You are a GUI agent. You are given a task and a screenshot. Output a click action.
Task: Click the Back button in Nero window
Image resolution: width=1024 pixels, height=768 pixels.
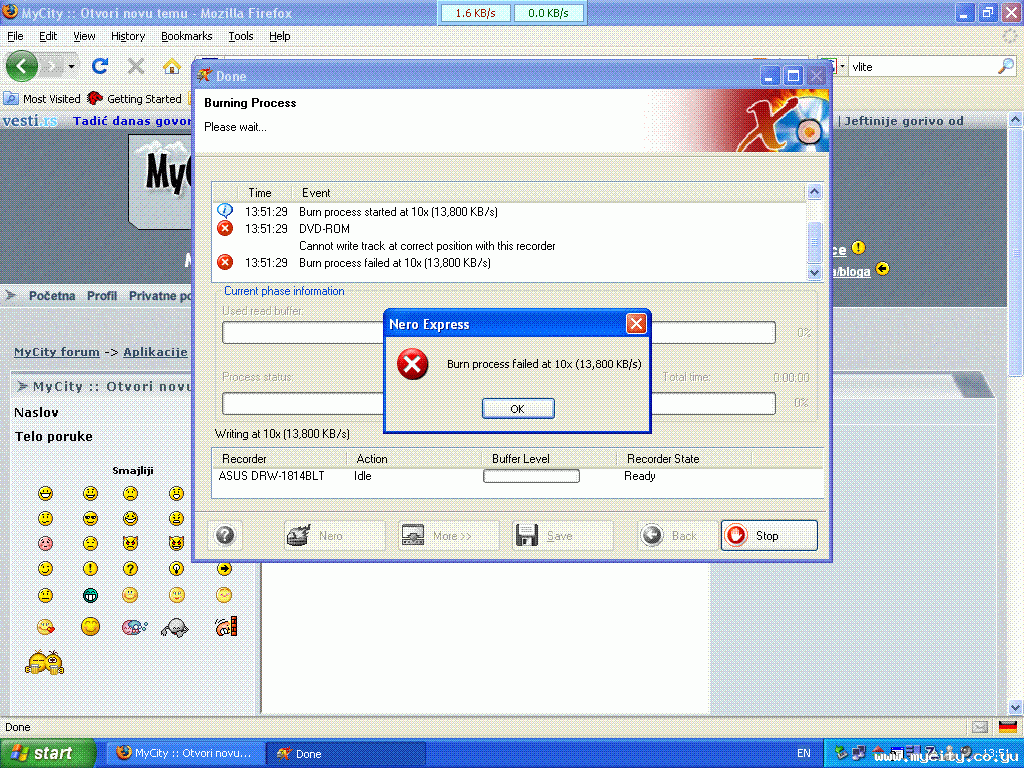(x=677, y=536)
